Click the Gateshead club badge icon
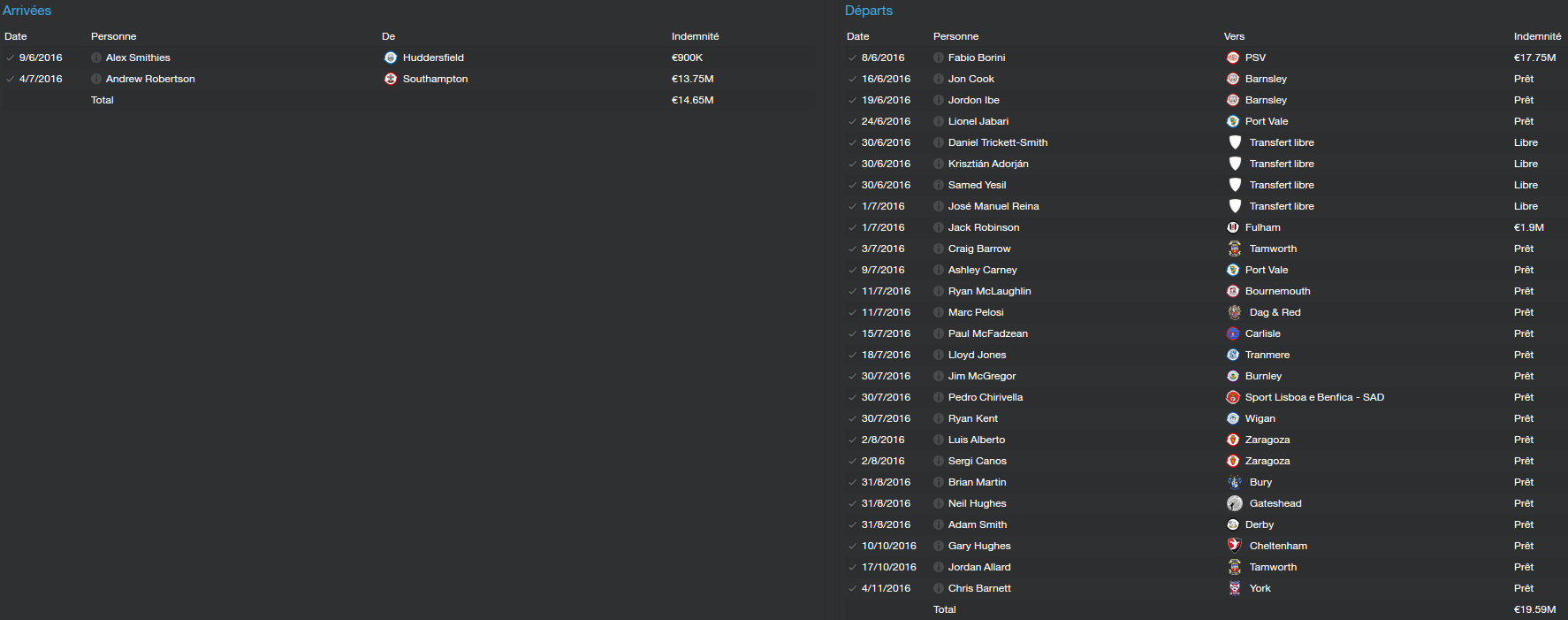Image resolution: width=1568 pixels, height=620 pixels. (1235, 503)
